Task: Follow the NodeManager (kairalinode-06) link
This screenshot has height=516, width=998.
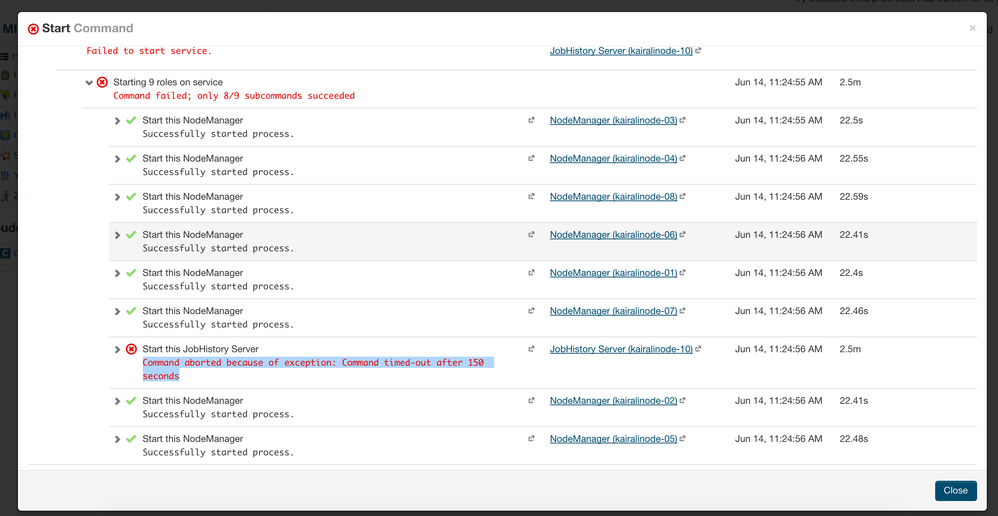Action: 613,235
